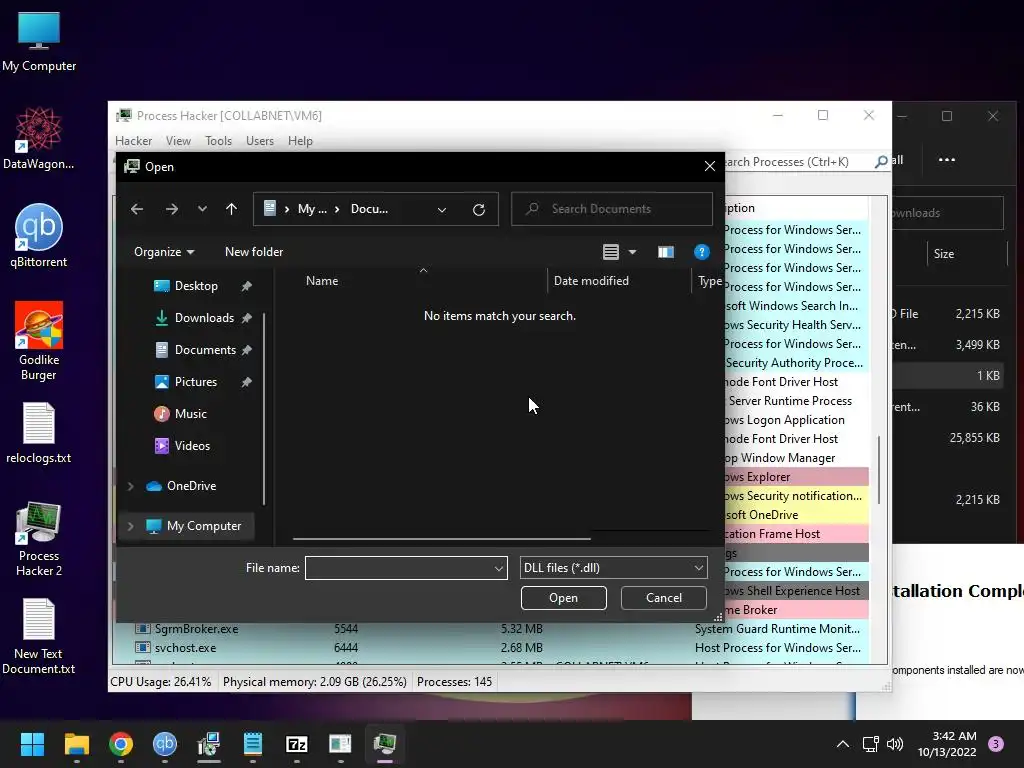The height and width of the screenshot is (768, 1024).
Task: Select the Godlike Burger desktop shortcut
Action: click(39, 341)
